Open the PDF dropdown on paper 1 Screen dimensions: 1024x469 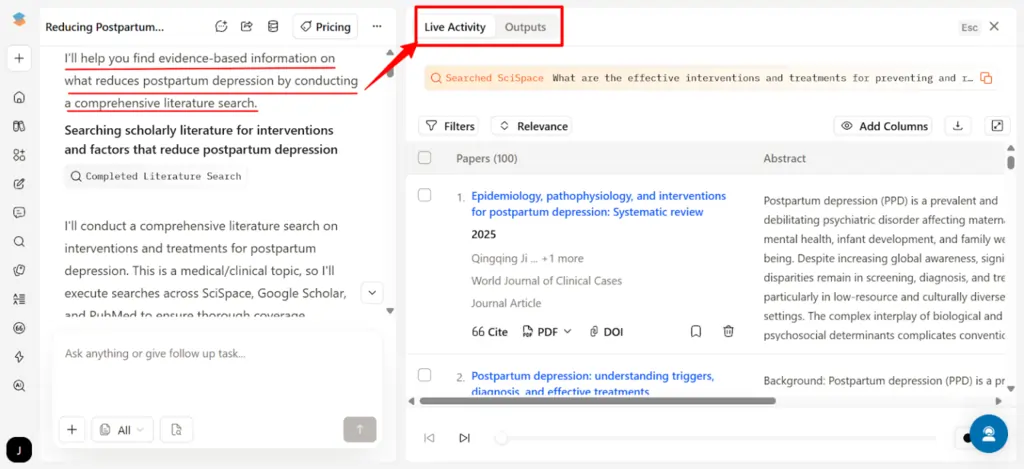(x=547, y=332)
